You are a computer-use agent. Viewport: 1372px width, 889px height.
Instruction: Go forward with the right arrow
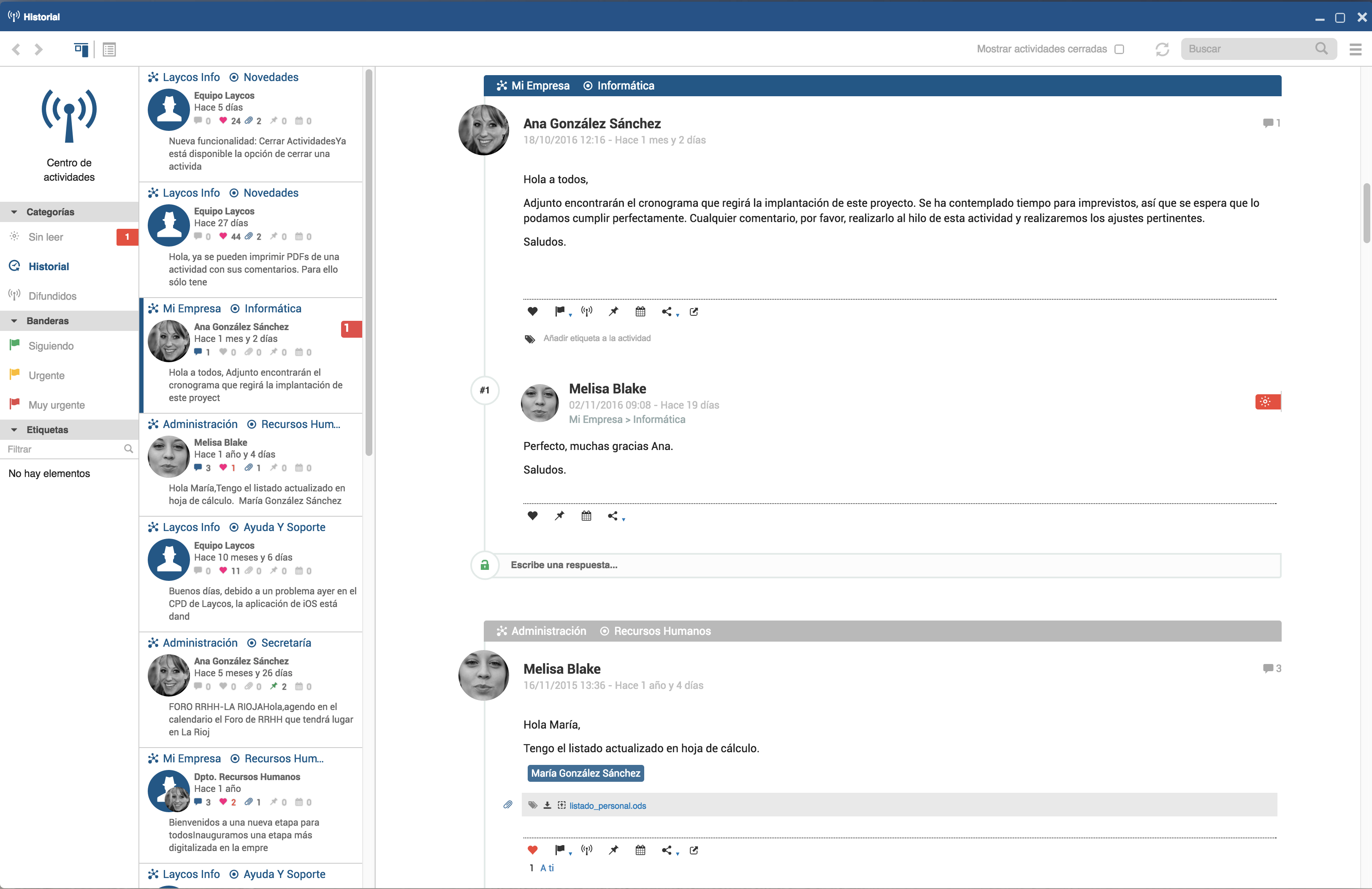38,49
